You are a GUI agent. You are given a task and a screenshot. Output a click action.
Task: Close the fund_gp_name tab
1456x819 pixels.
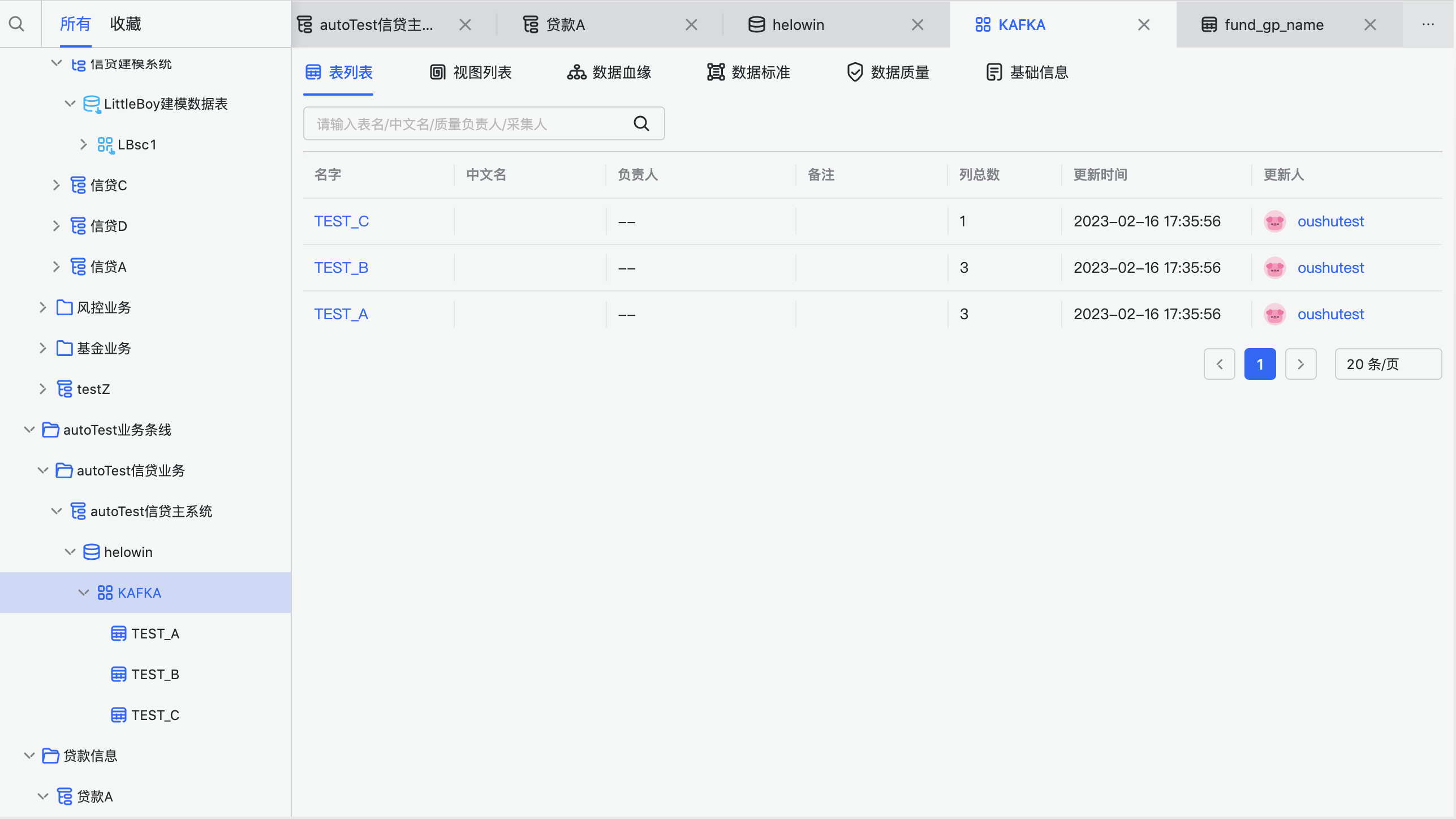point(1370,25)
